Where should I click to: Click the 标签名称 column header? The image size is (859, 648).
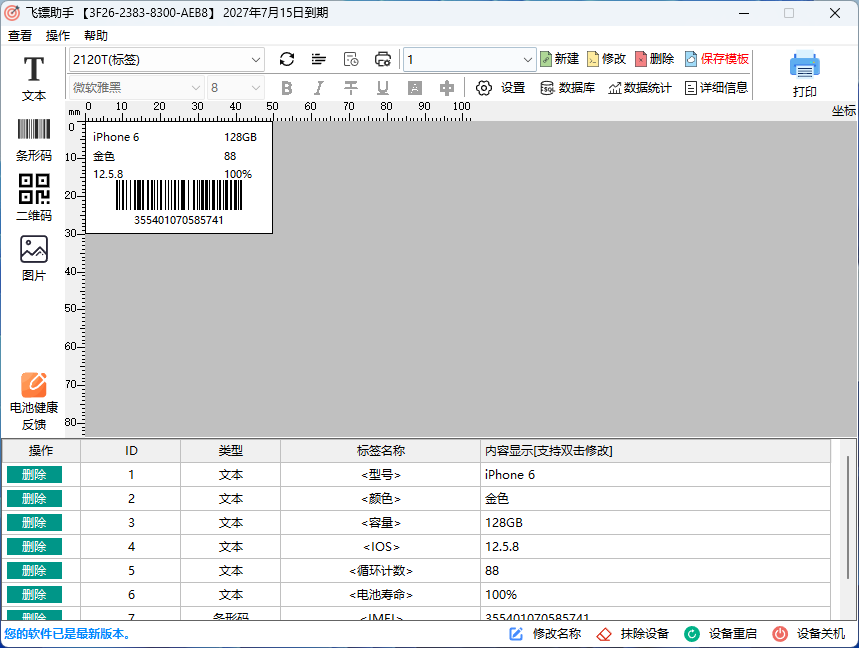point(381,451)
